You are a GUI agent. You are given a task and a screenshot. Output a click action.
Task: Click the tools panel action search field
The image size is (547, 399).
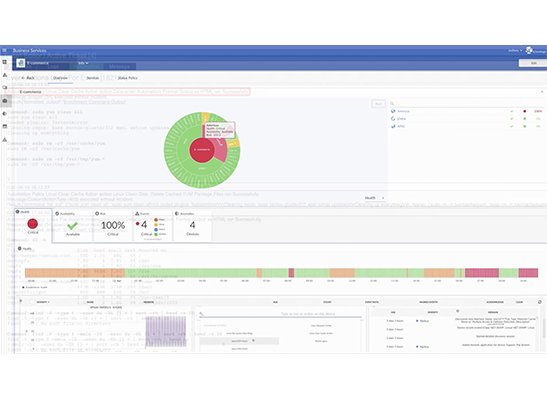(281, 314)
